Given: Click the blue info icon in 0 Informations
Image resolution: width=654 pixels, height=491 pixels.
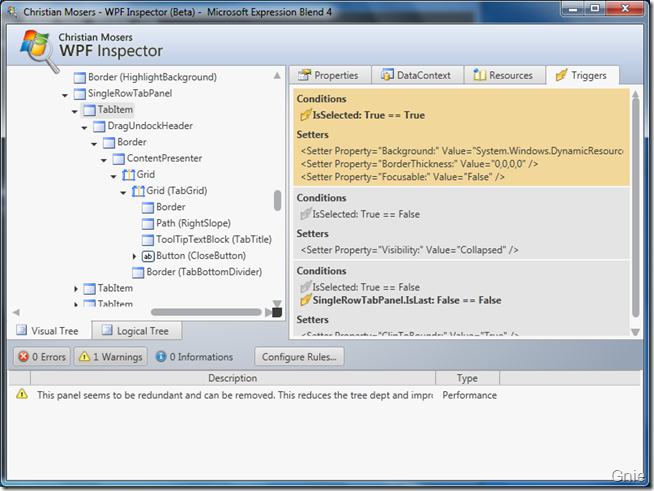Looking at the screenshot, I should pyautogui.click(x=161, y=356).
